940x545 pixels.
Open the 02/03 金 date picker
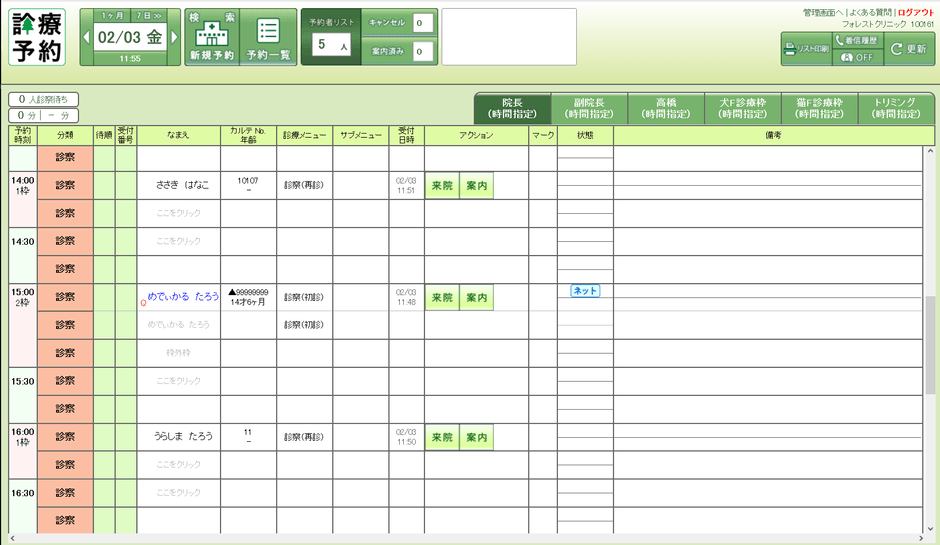tap(130, 37)
